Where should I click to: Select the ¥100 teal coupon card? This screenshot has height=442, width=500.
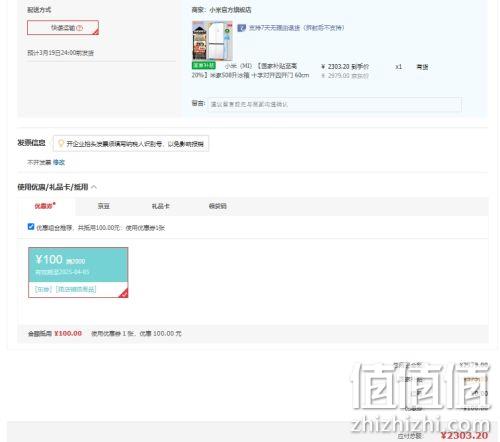(78, 272)
